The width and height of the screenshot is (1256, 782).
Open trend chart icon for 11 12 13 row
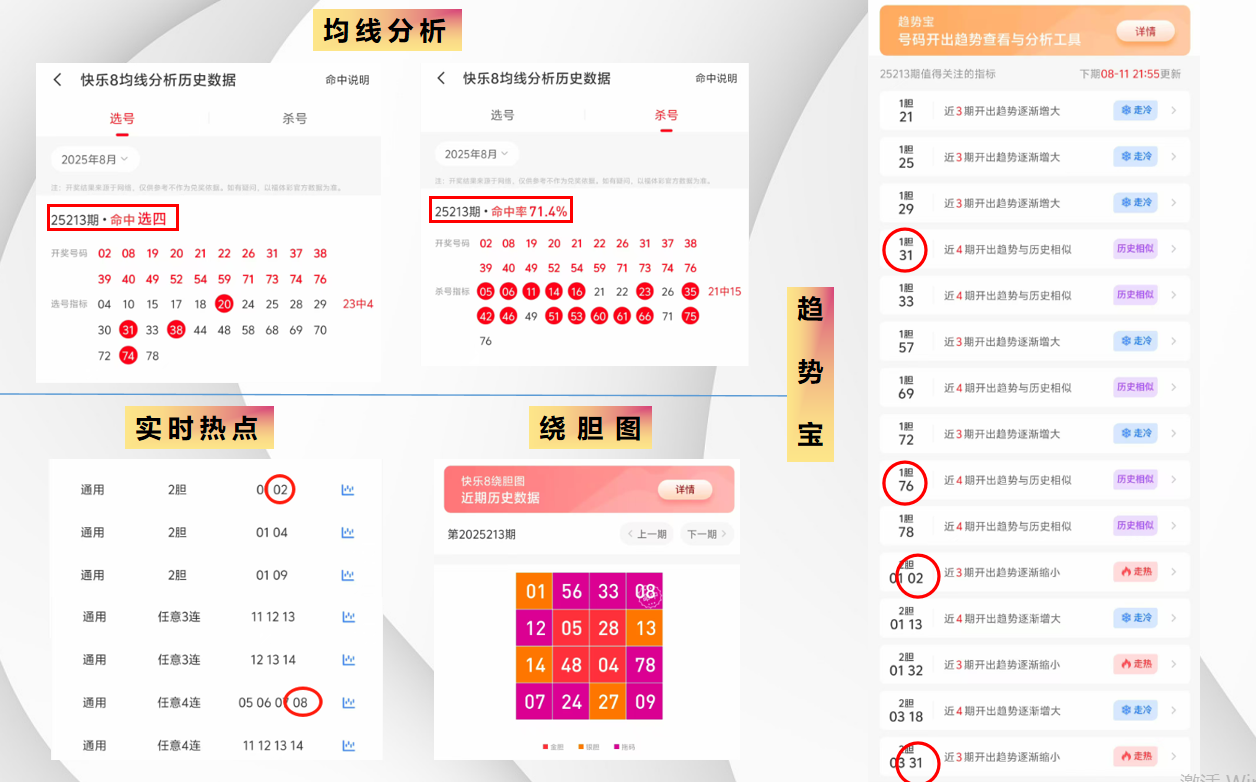pos(348,617)
